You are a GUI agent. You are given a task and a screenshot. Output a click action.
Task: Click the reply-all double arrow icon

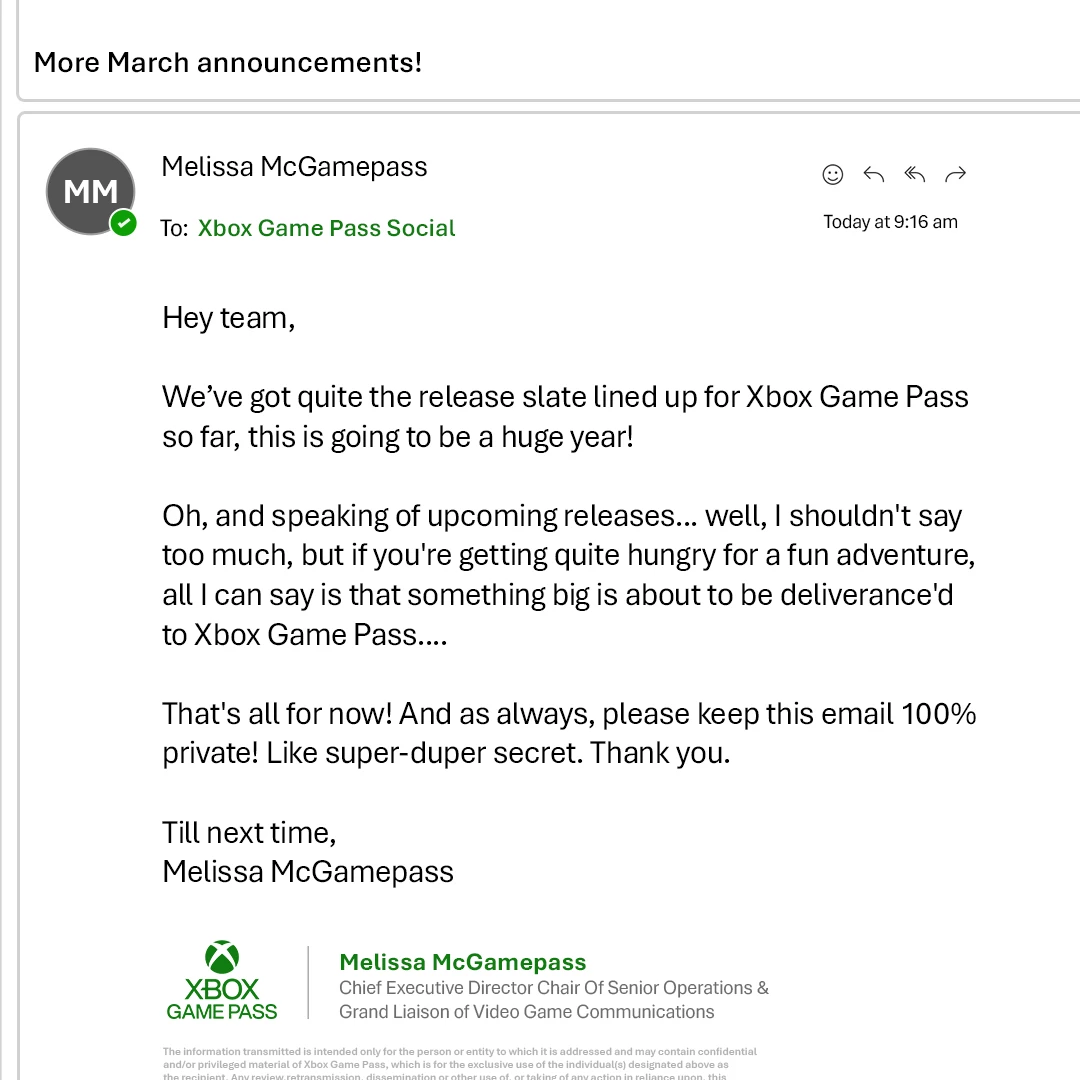[x=914, y=174]
